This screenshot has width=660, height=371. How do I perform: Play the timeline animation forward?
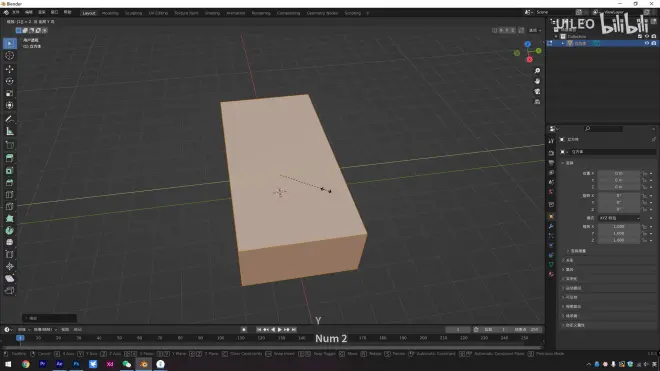pos(279,330)
